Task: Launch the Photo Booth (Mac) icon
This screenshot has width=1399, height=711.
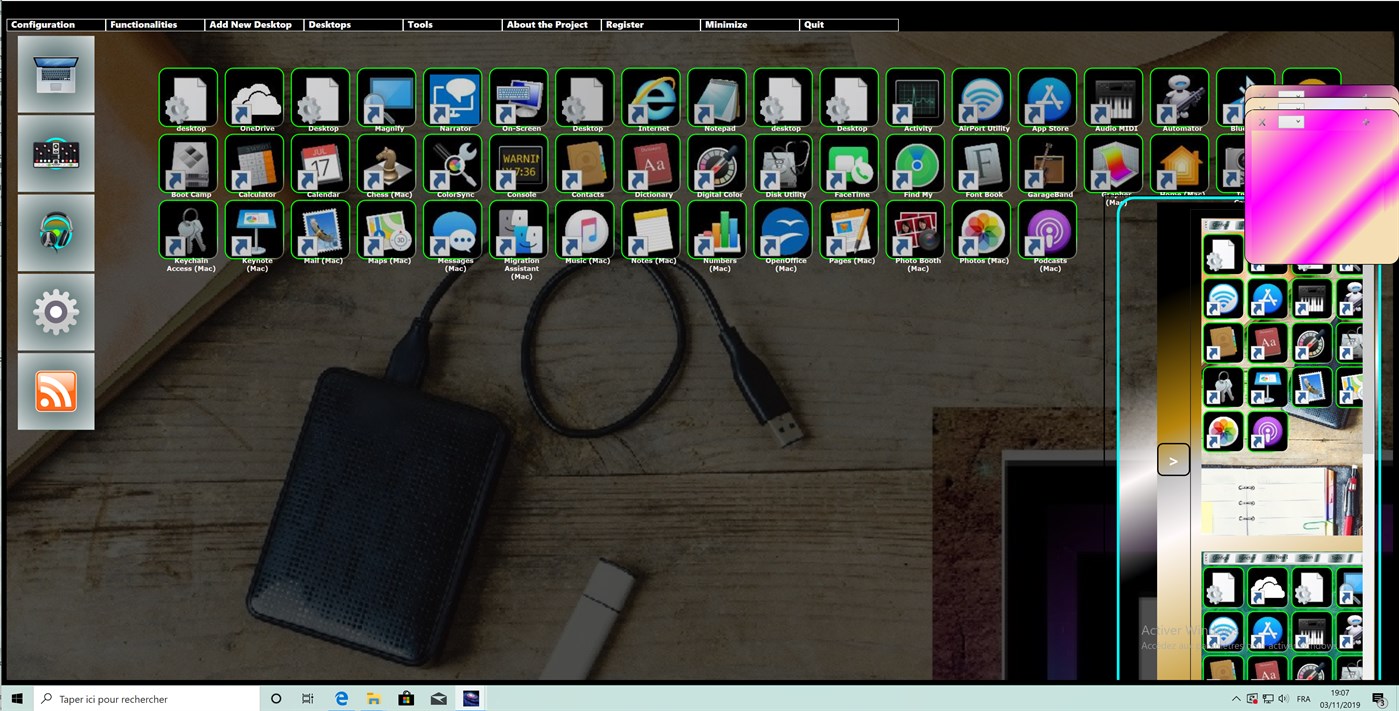Action: coord(916,229)
